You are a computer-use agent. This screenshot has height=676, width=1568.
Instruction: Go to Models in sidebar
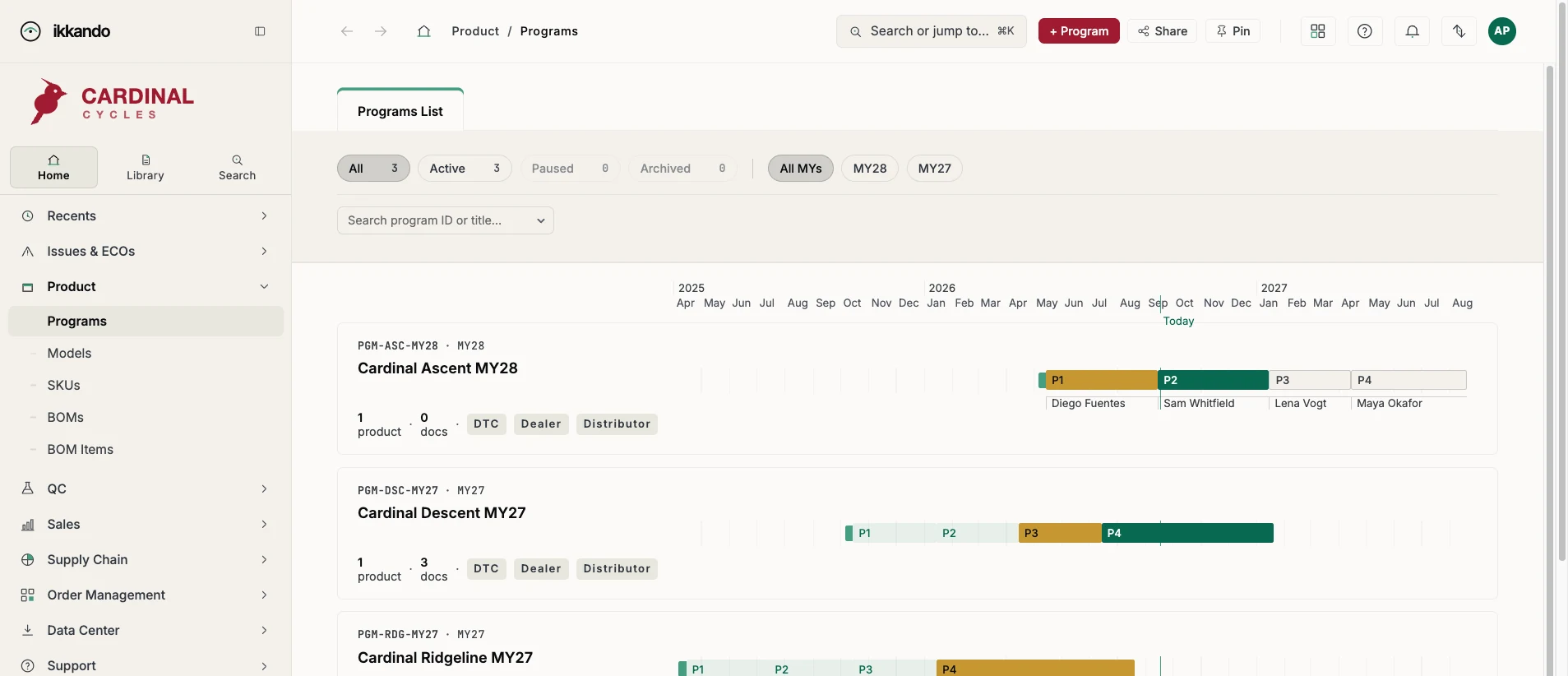[x=69, y=354]
